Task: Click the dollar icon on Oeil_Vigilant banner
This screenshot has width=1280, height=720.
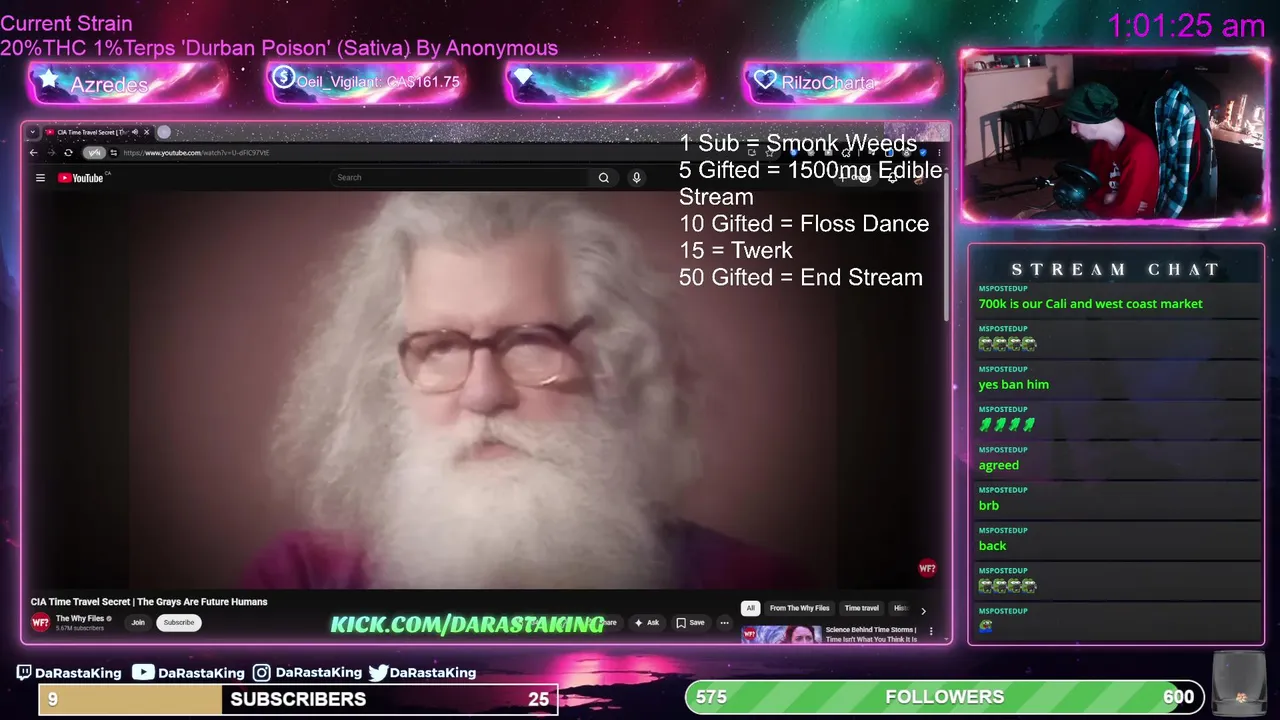Action: pyautogui.click(x=283, y=77)
